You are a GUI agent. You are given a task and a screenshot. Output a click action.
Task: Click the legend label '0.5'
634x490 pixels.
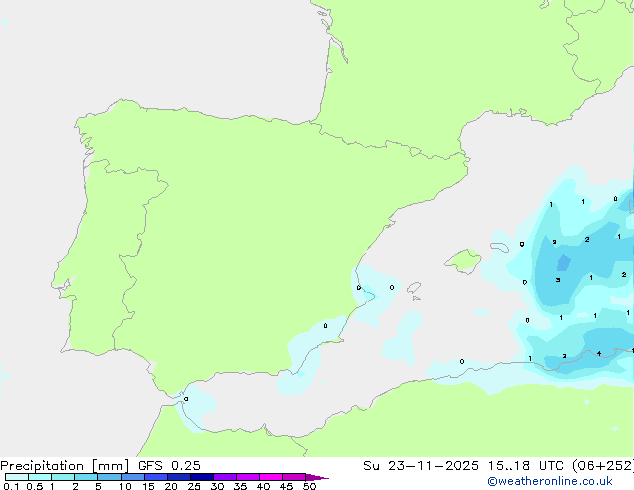[34, 486]
